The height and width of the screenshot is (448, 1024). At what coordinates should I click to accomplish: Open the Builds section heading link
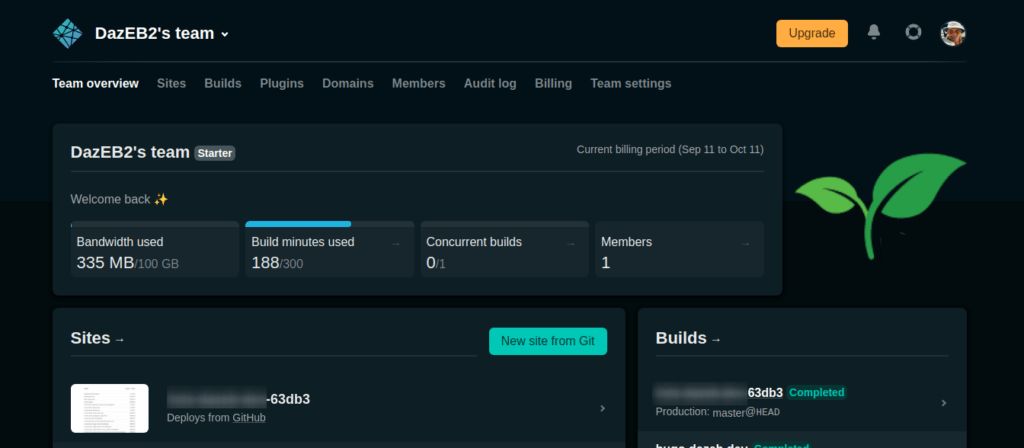point(688,338)
